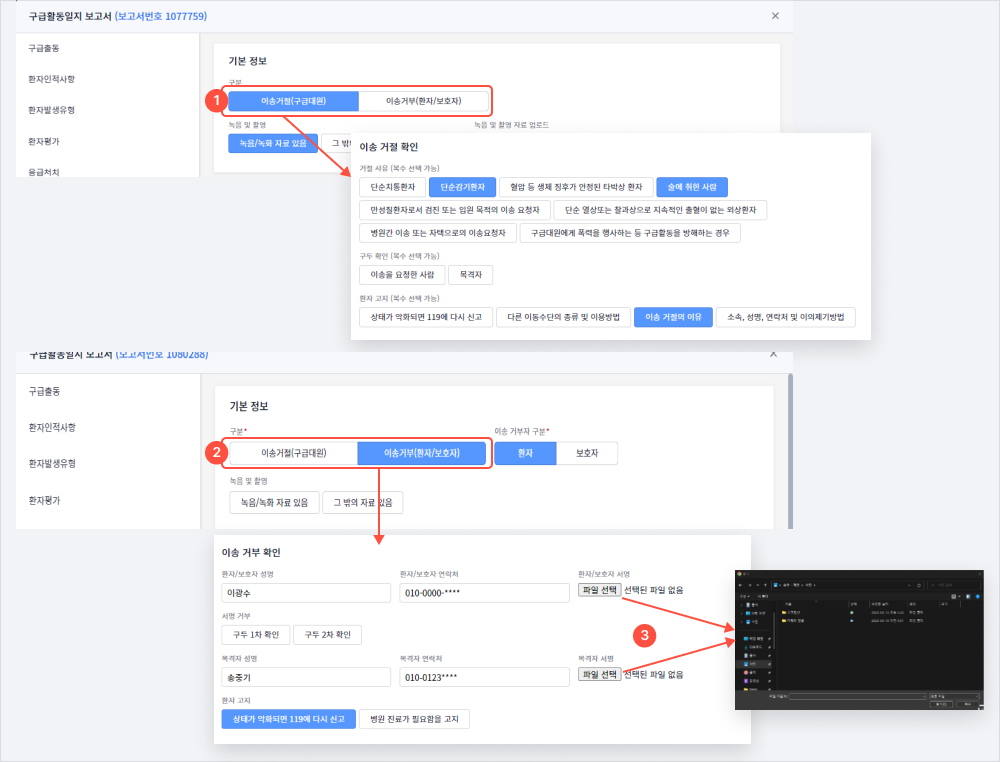The width and height of the screenshot is (1000, 762).
Task: Select 만성질환자로서 검진 또는 입원 목적의 이송 요청자
Action: coord(455,210)
